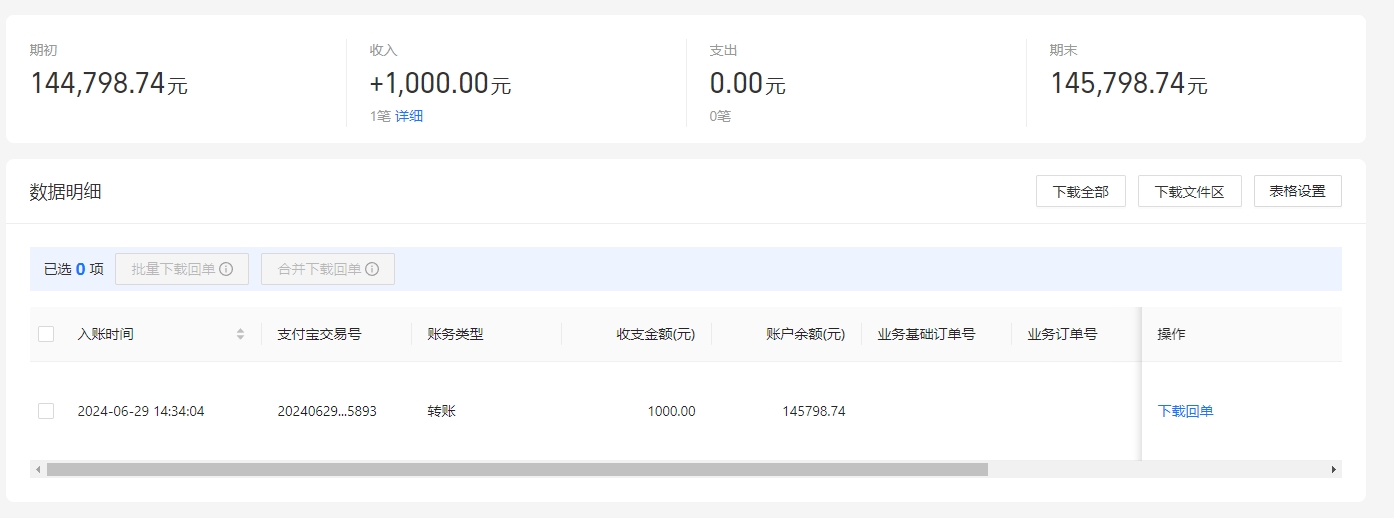1394x518 pixels.
Task: Click the 145798.74 balance cell
Action: (x=813, y=411)
